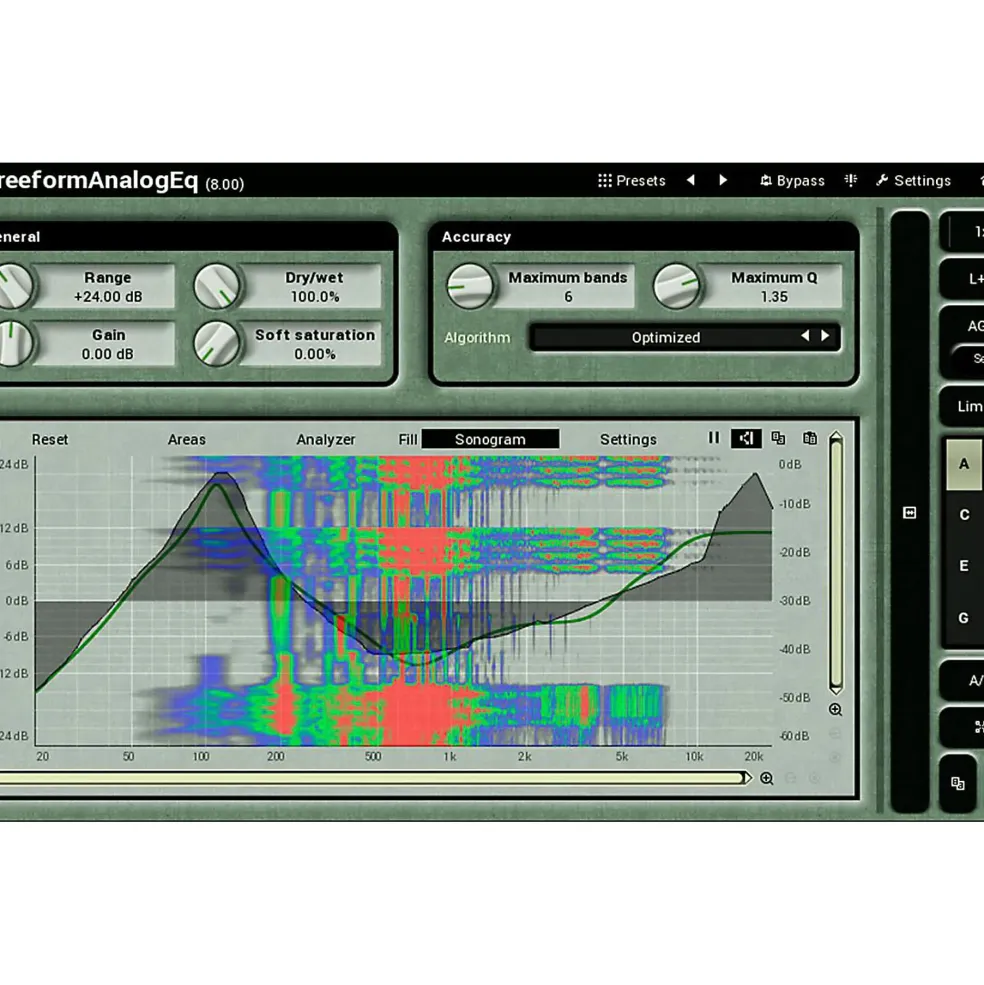Click the Gain 0.00 dB value field
Viewport: 984px width, 985px height.
108,344
